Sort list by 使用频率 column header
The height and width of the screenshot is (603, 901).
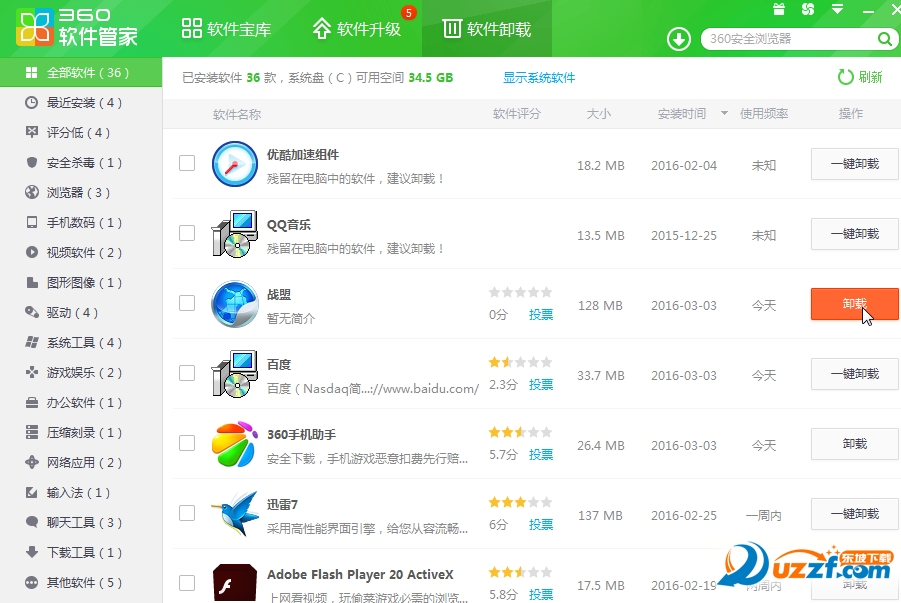click(764, 114)
